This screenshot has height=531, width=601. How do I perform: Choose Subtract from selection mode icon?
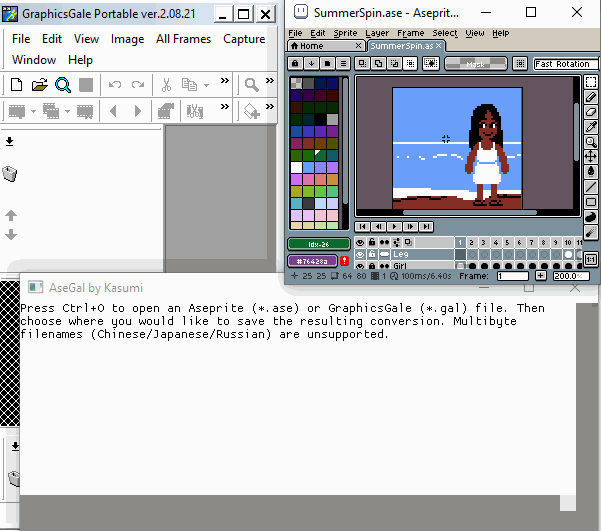click(394, 63)
